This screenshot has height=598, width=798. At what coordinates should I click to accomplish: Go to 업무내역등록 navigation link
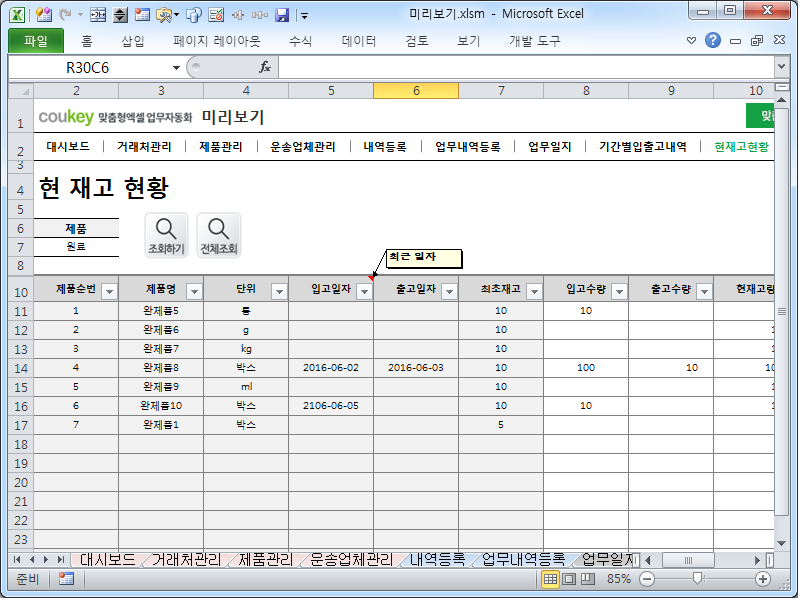pos(468,147)
